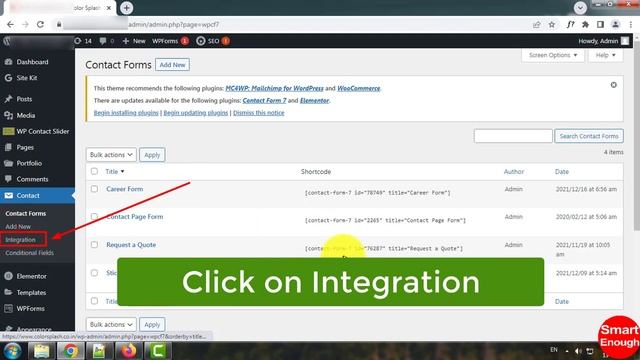
Task: Open the Request a Quote form link
Action: (x=131, y=244)
